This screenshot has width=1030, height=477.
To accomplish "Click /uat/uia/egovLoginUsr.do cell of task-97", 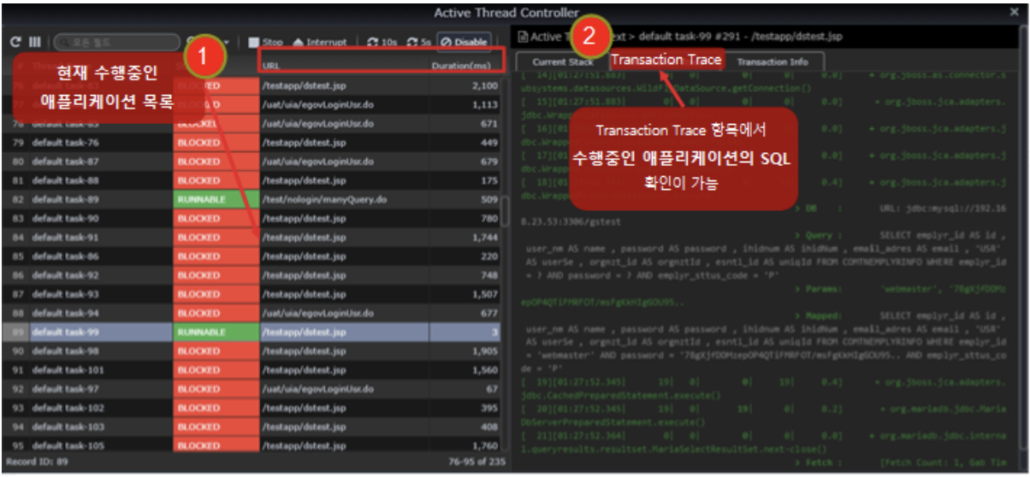I will pos(344,389).
